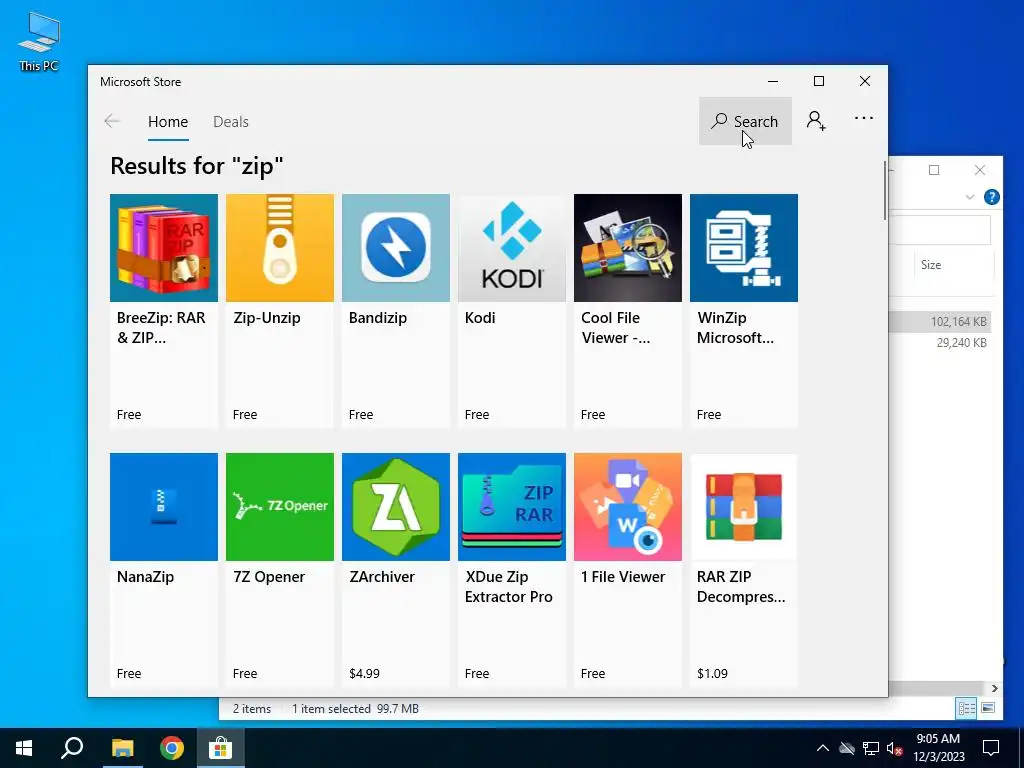Click the Kodi title text

click(480, 318)
